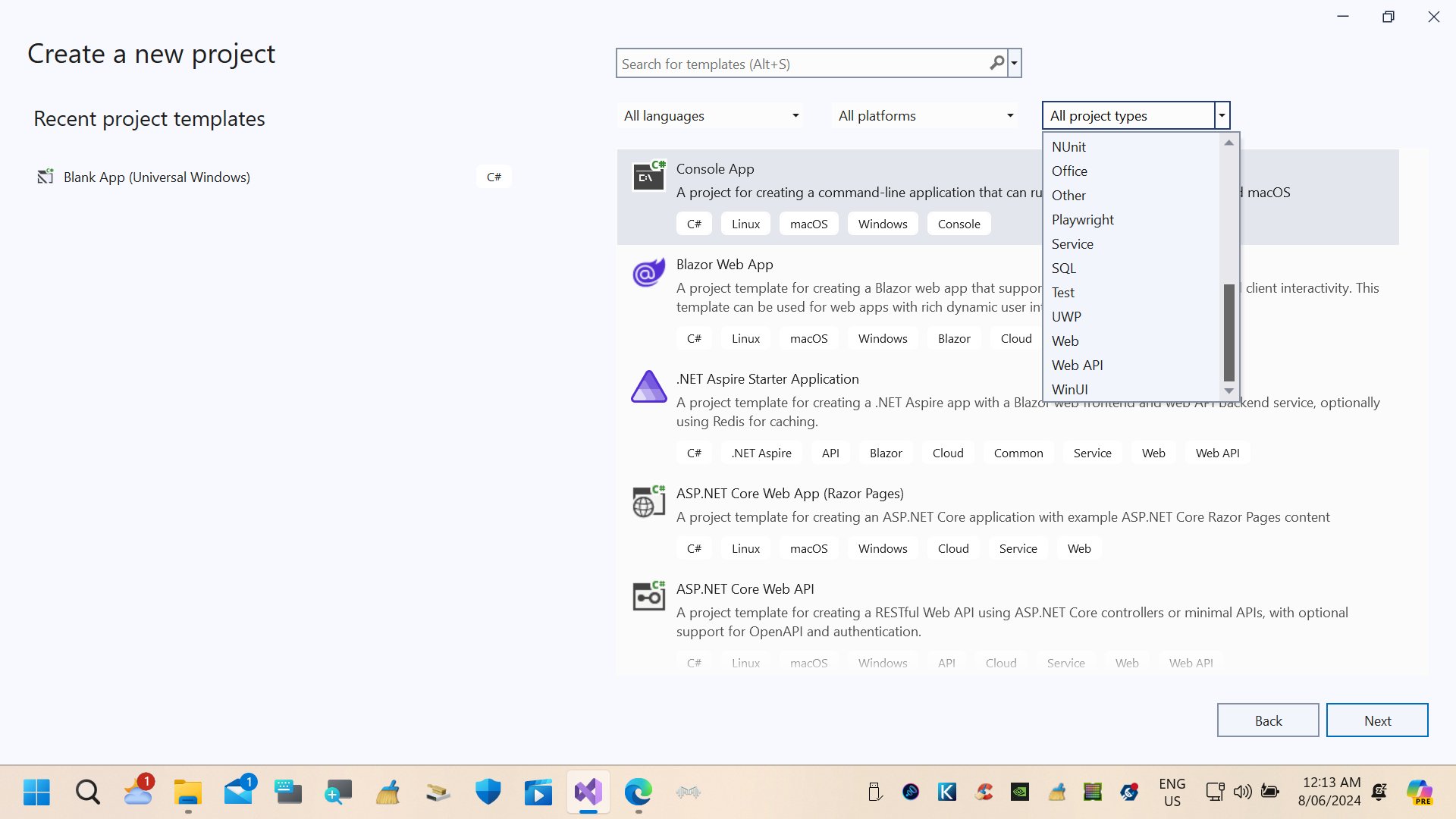
Task: Focus the Search for templates field
Action: 802,64
